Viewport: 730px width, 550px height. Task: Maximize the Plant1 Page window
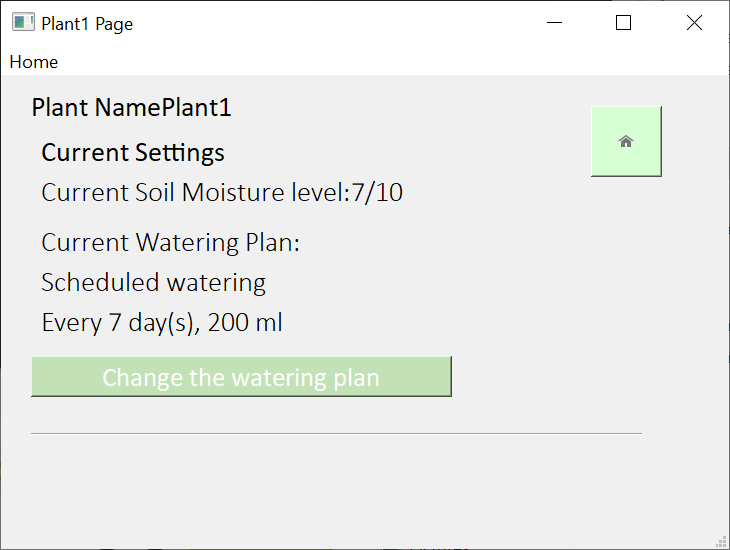623,23
